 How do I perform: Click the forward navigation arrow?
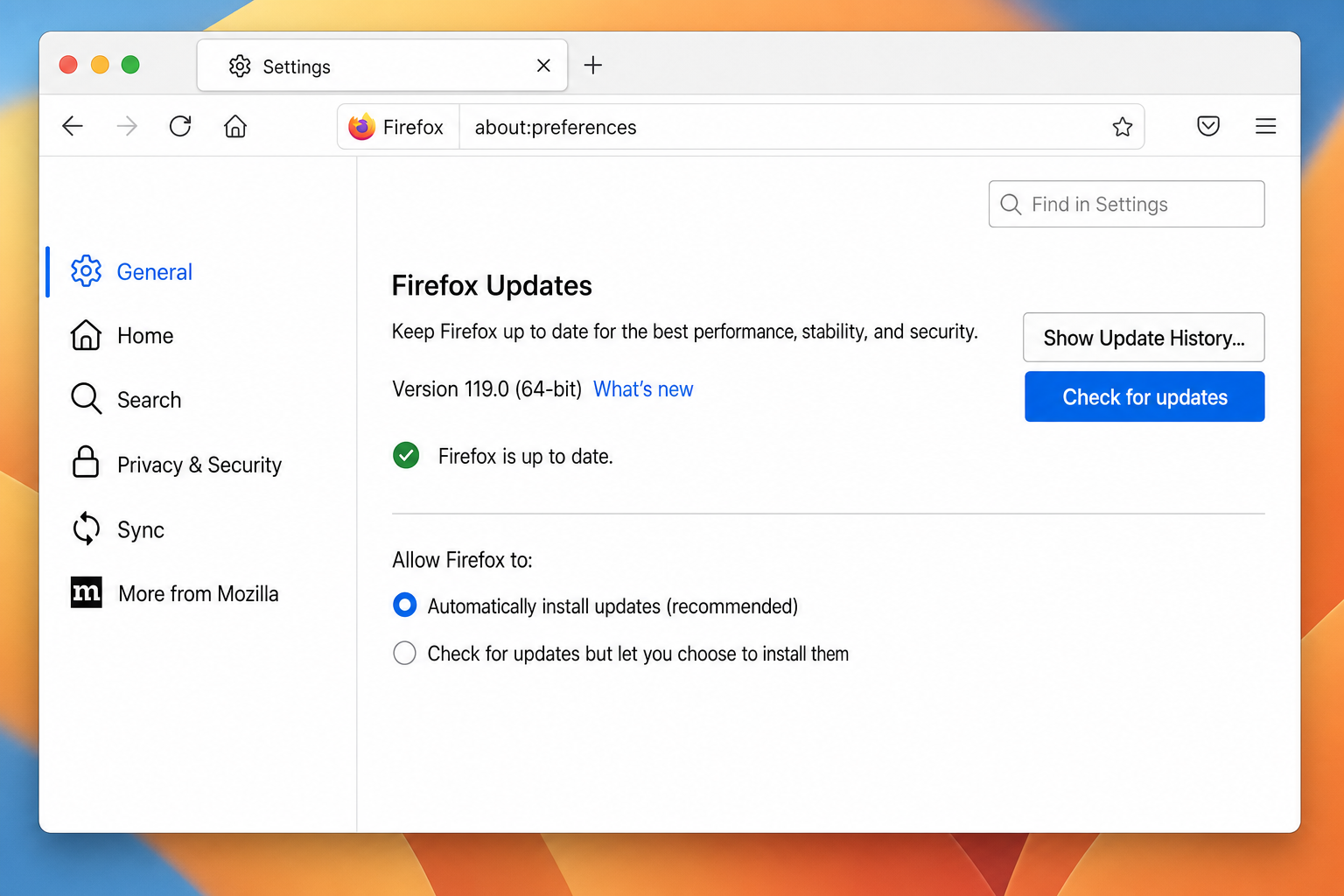coord(127,126)
